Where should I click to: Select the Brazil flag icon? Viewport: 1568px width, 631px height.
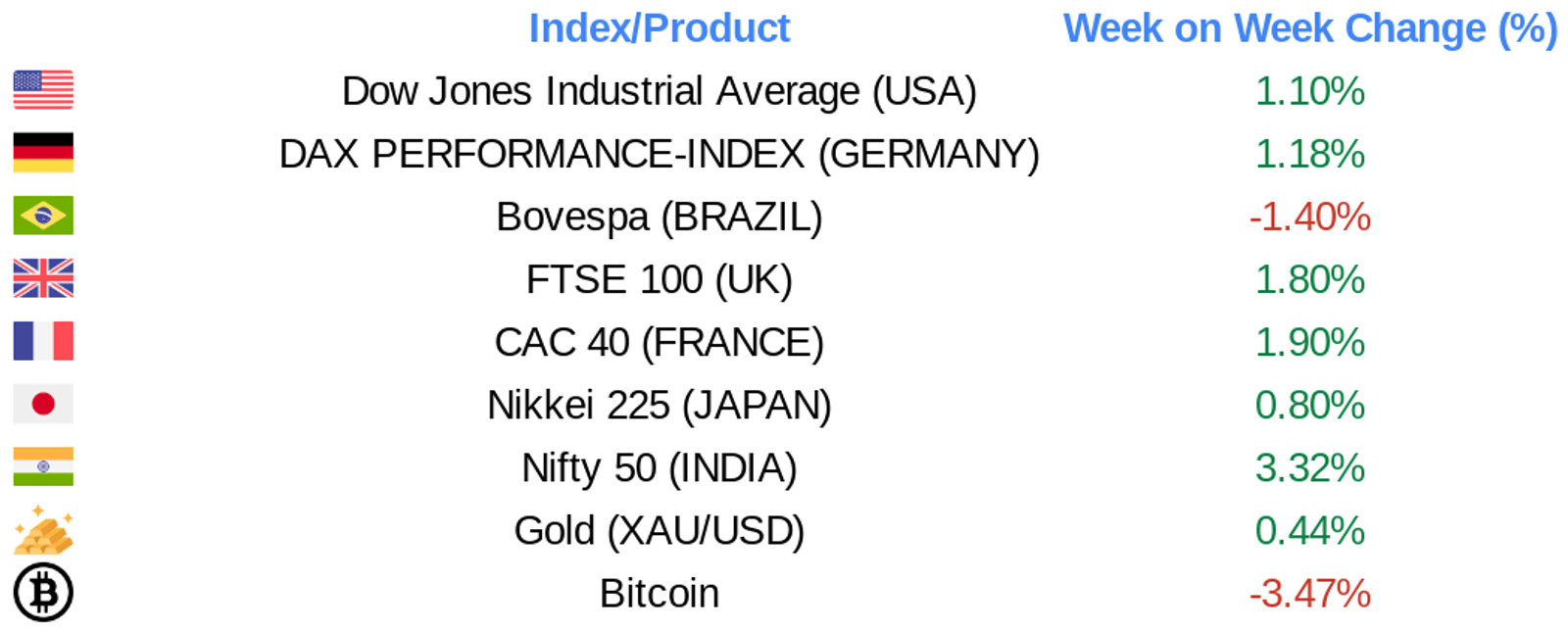pos(43,216)
